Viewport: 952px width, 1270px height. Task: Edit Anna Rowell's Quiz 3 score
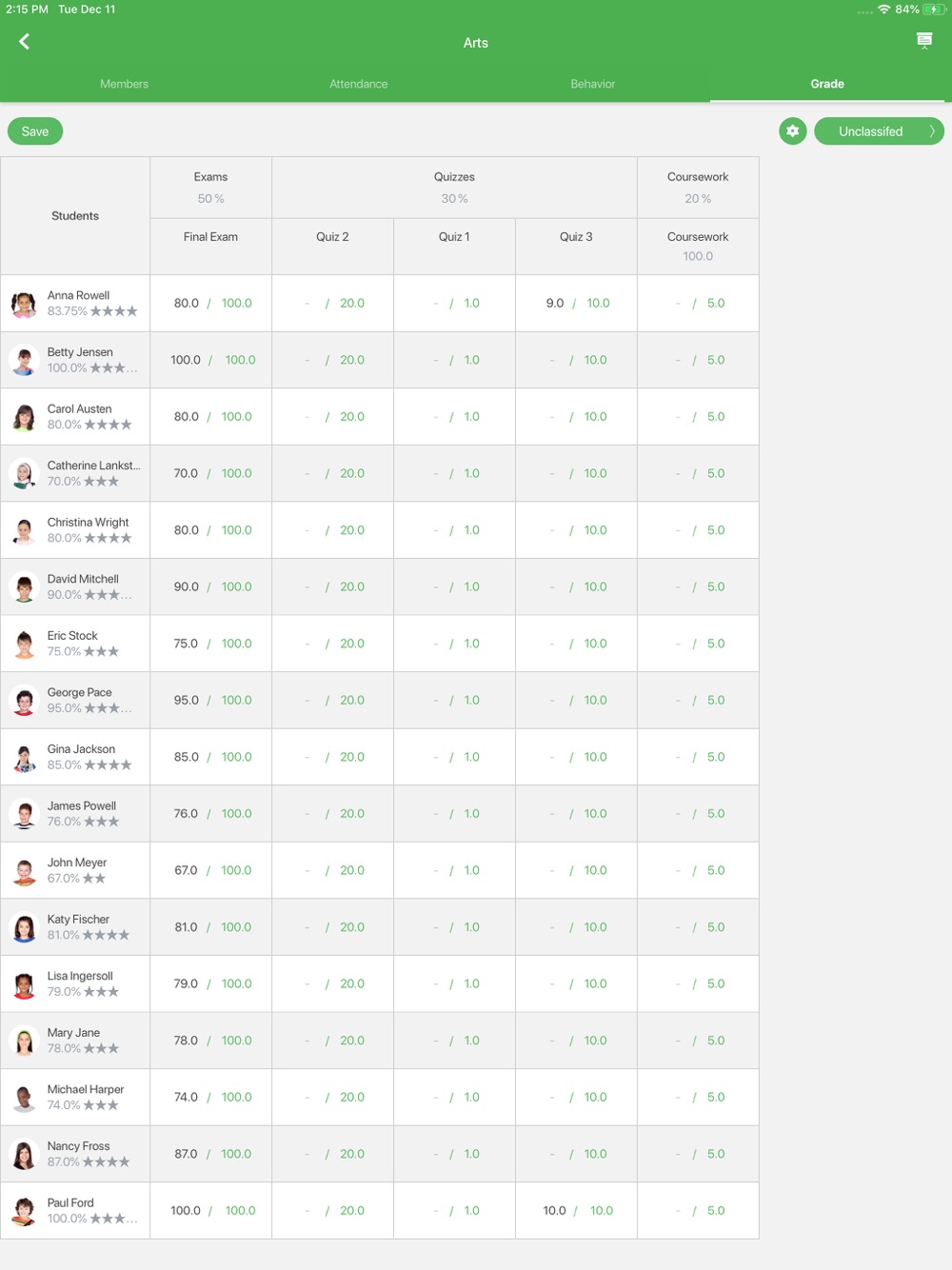coord(555,304)
